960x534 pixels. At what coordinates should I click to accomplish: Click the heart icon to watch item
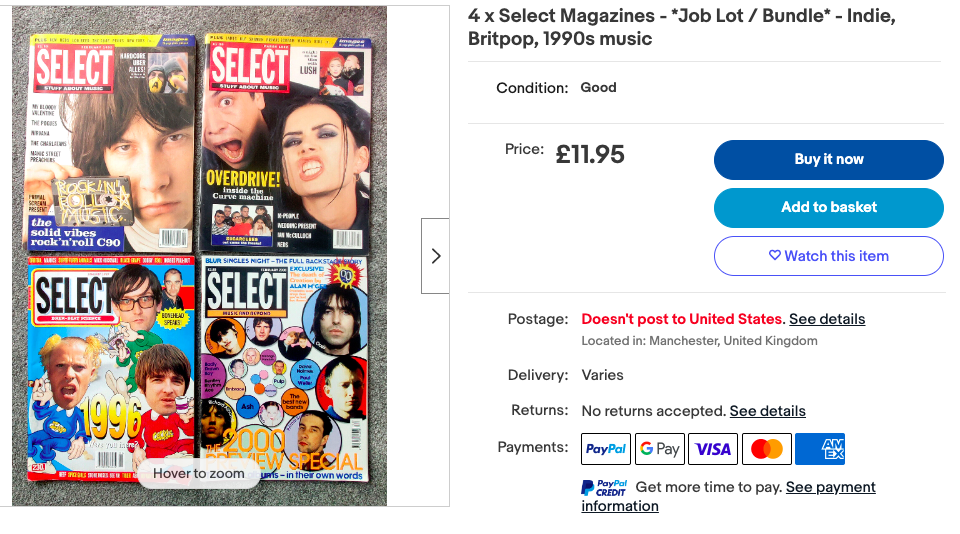(x=774, y=256)
